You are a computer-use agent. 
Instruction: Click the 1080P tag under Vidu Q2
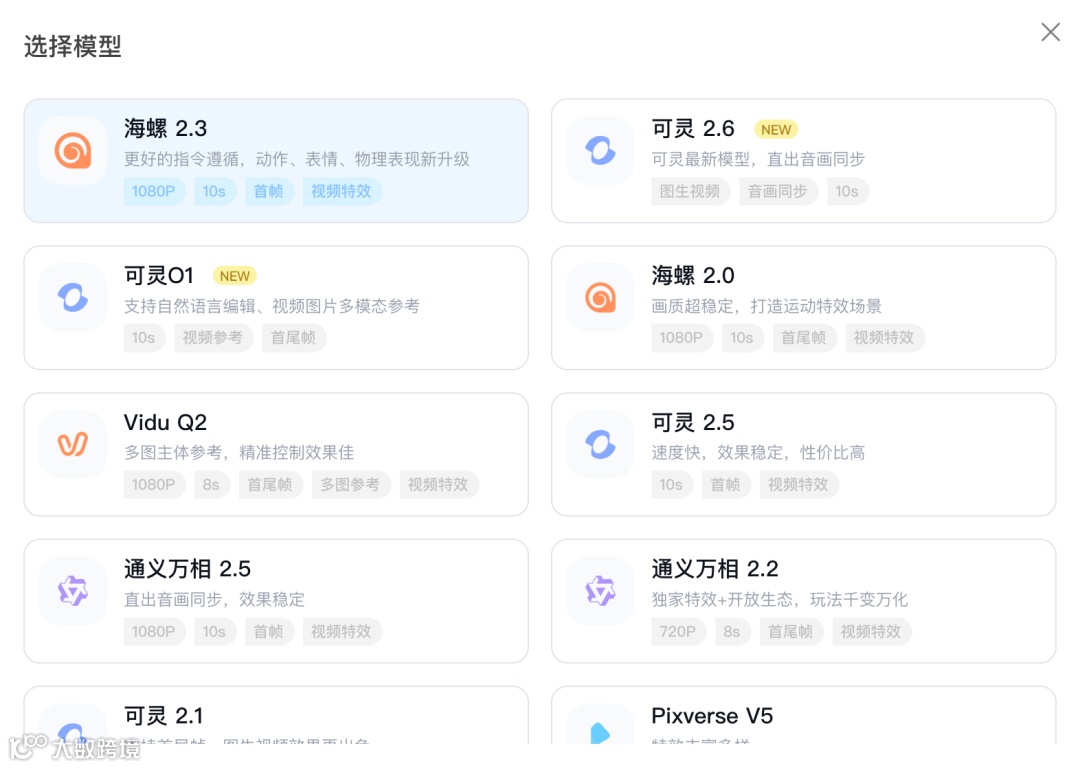pos(154,484)
